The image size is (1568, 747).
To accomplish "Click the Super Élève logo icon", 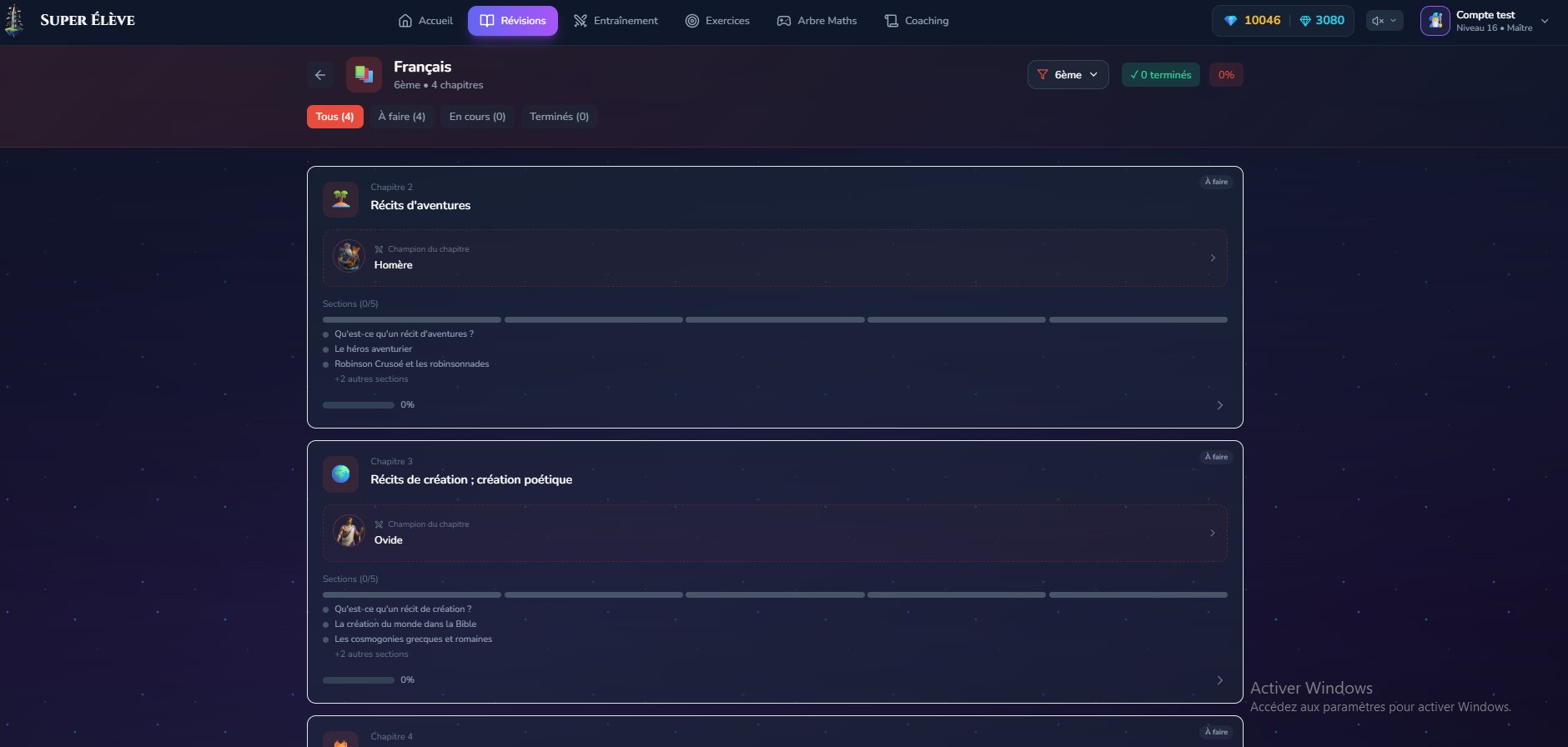I will [x=14, y=21].
